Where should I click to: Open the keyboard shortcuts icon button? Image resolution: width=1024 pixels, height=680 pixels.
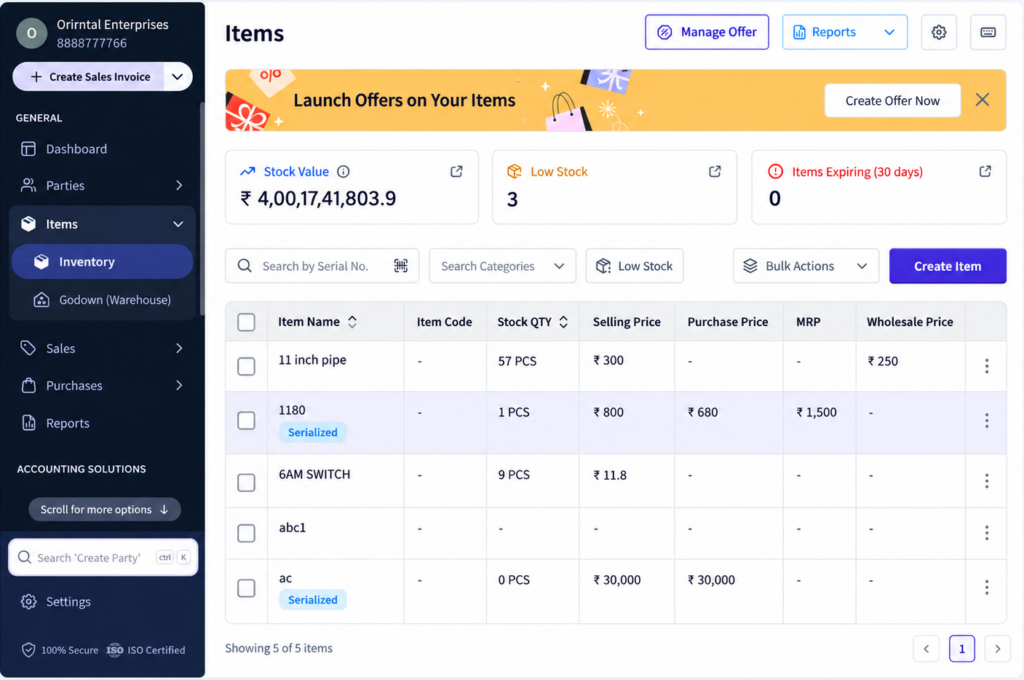pos(987,32)
